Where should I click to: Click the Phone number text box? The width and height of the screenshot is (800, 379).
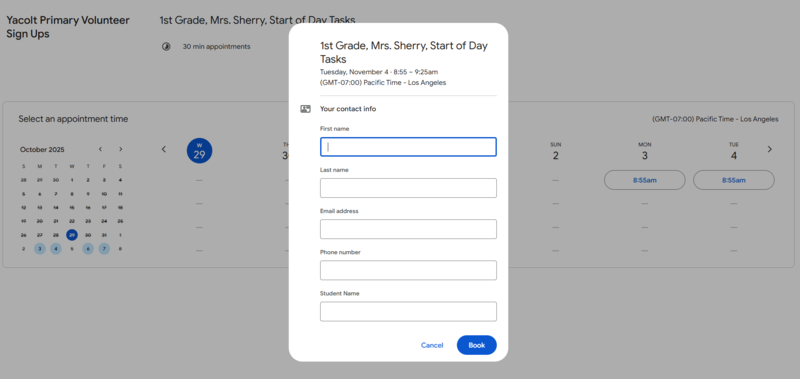point(408,270)
